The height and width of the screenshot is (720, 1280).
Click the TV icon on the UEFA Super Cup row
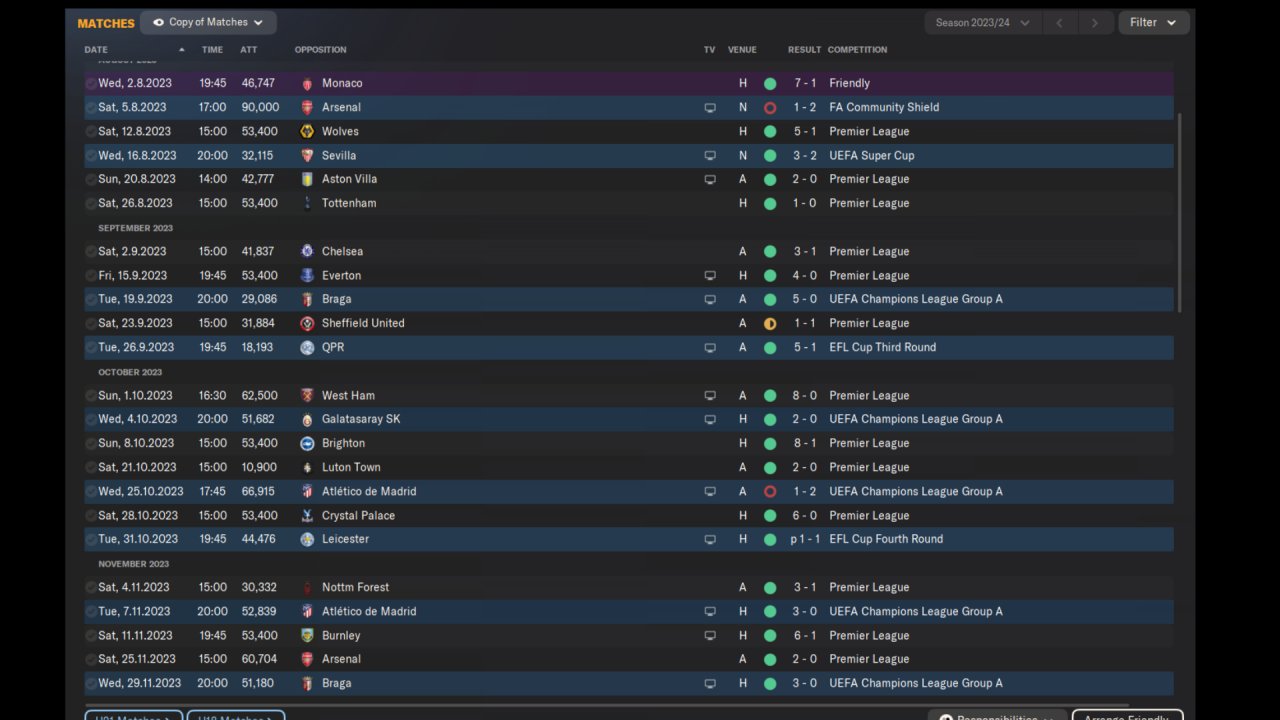[710, 155]
